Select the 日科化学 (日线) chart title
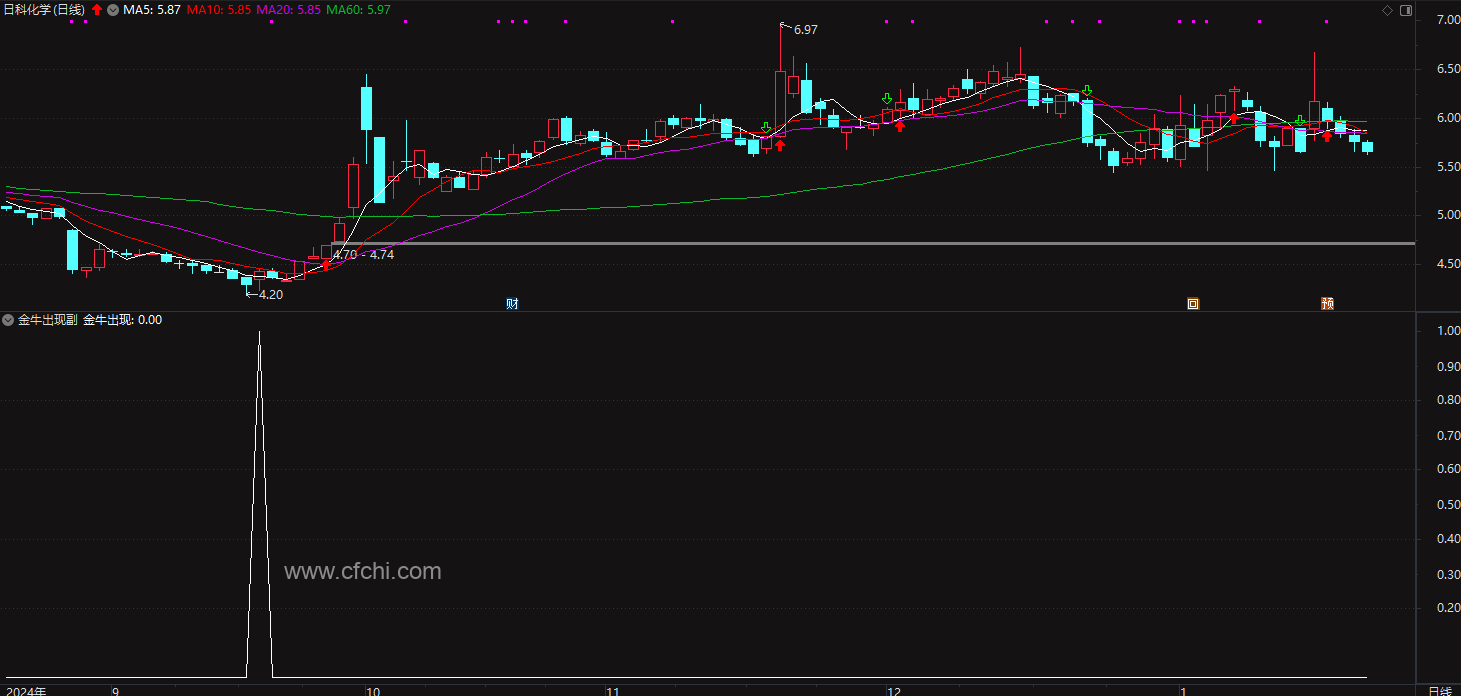Viewport: 1461px width, 696px height. 44,10
